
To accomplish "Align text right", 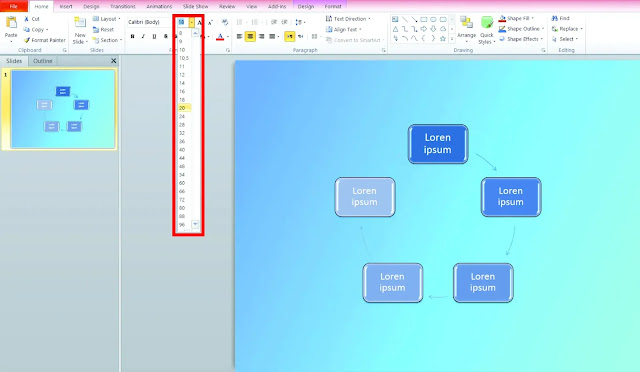I will coord(261,36).
